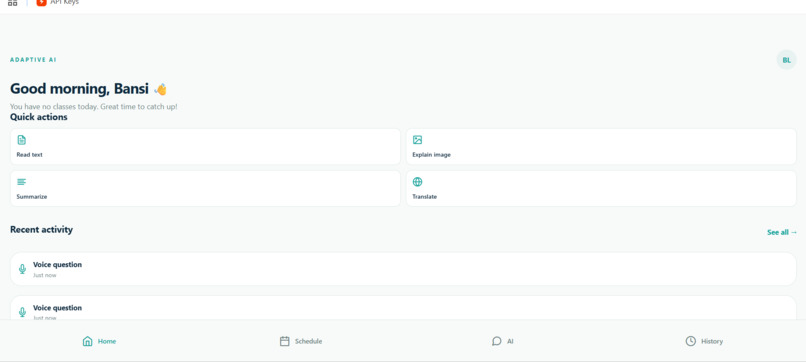Click the Recent activity heading
This screenshot has width=806, height=362.
tap(42, 229)
